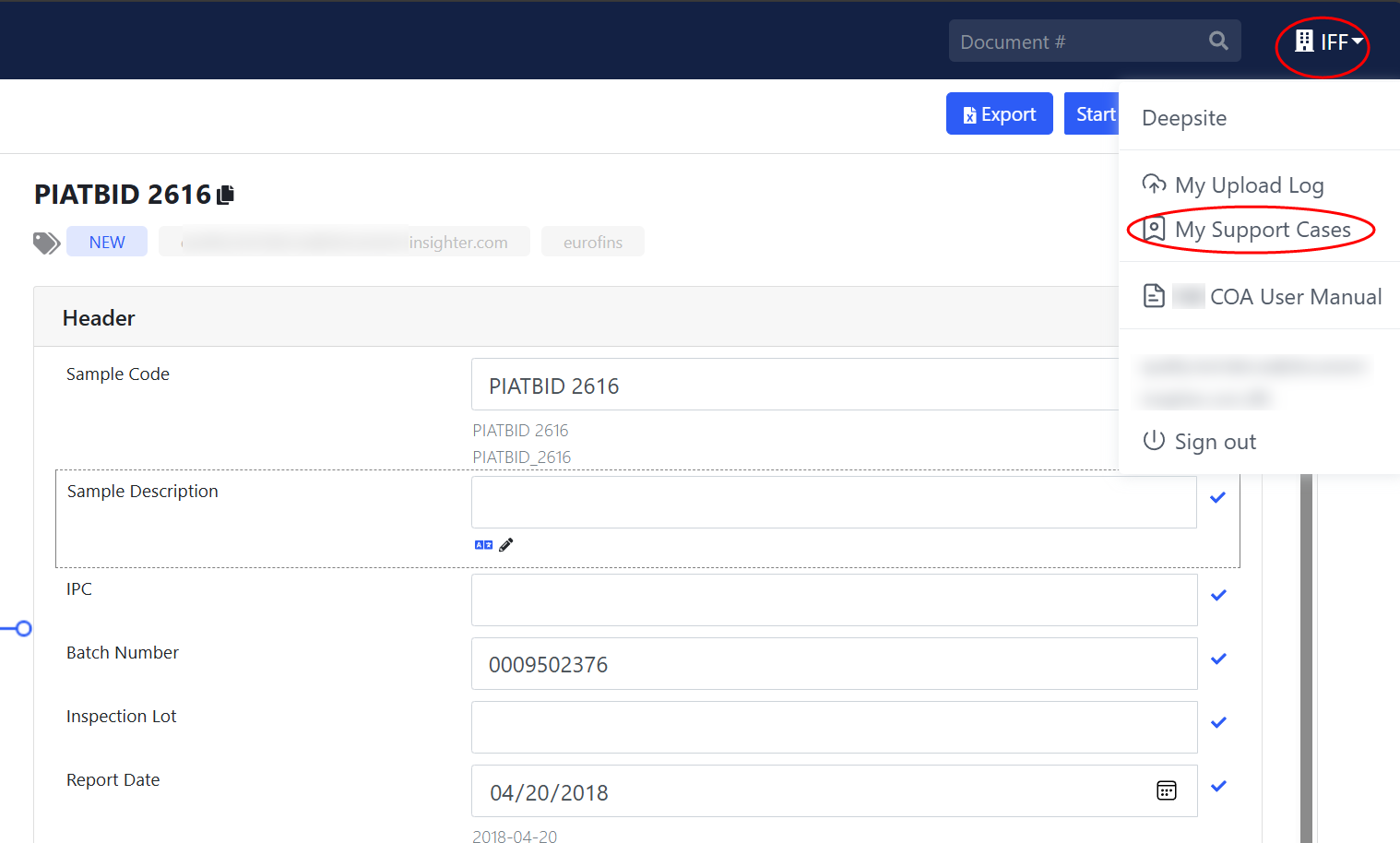
Task: Click the circular handle on left edge
Action: coord(24,629)
